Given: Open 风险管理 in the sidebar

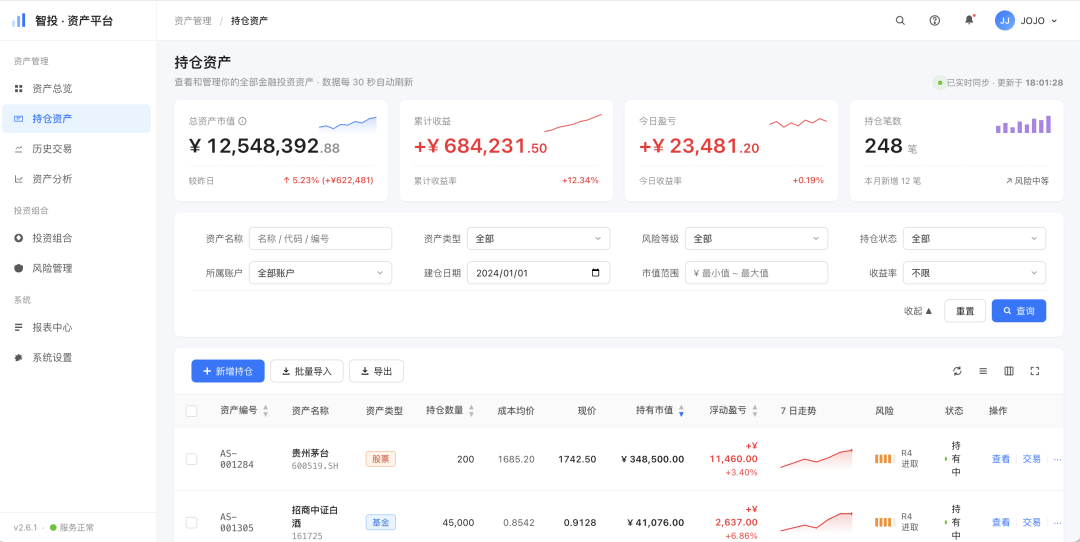Looking at the screenshot, I should (x=76, y=269).
